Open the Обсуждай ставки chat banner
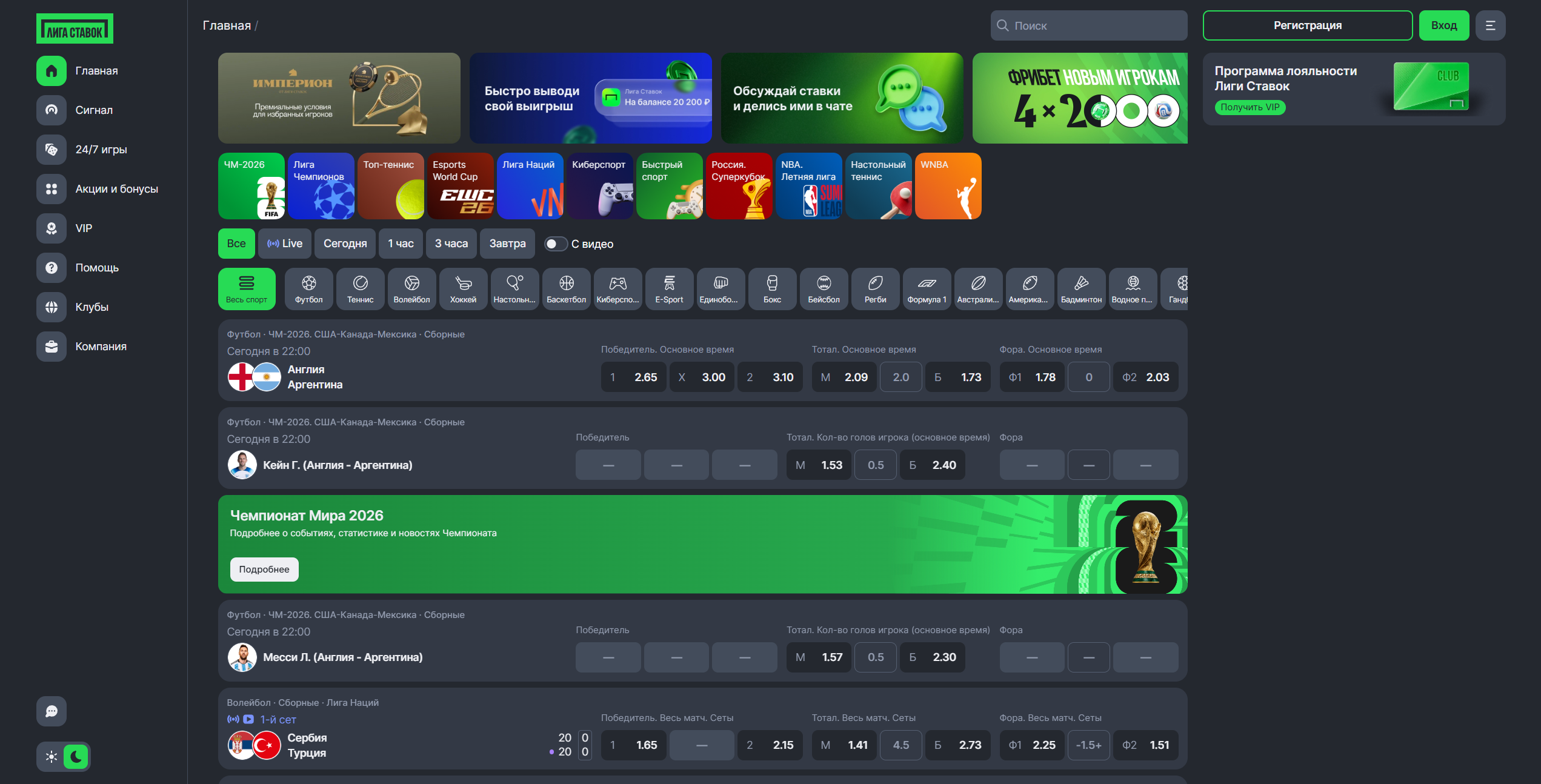 click(x=842, y=98)
